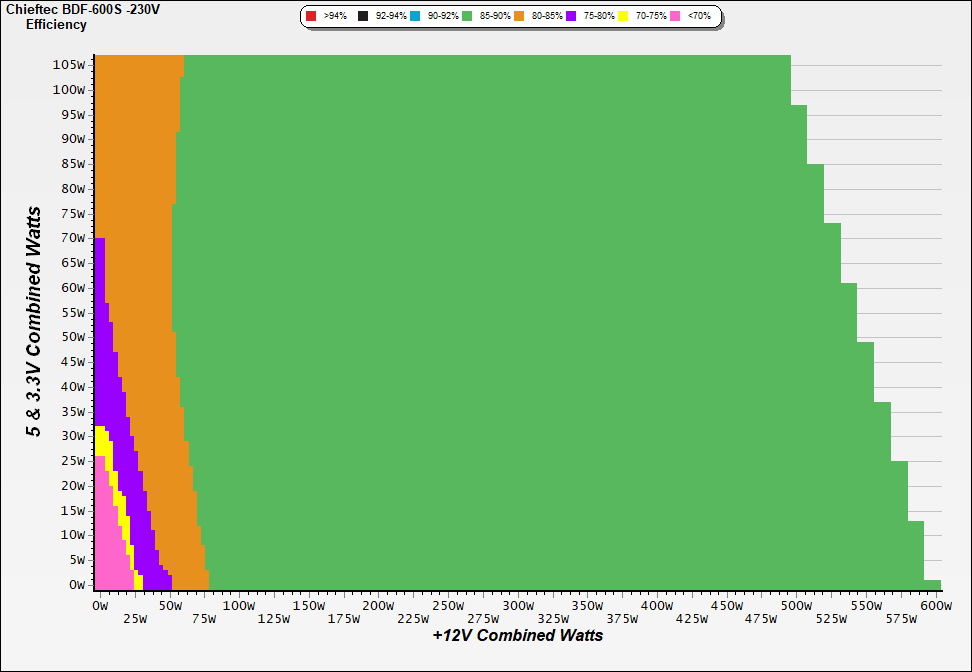This screenshot has height=672, width=972.
Task: Click the 600W label on the horizontal axis
Action: (935, 606)
